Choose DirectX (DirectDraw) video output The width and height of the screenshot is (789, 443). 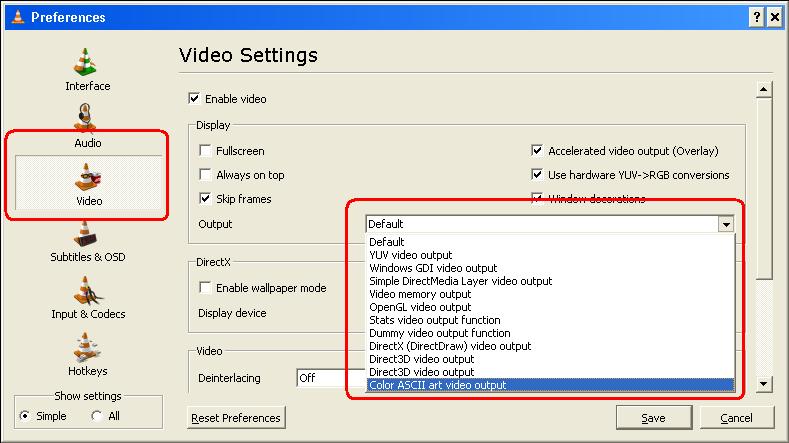click(550, 346)
